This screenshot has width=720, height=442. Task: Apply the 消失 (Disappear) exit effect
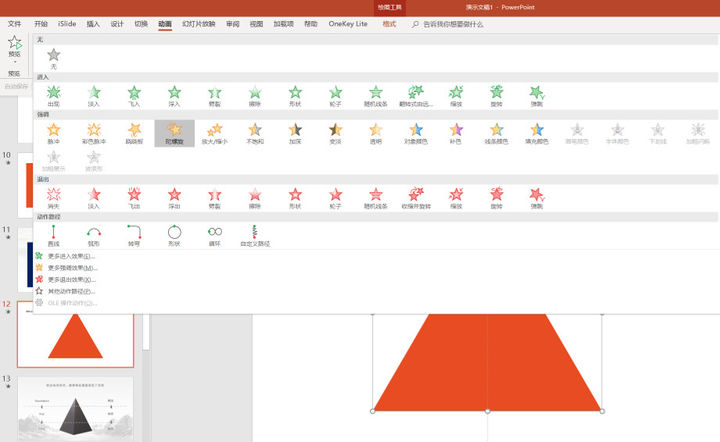54,198
